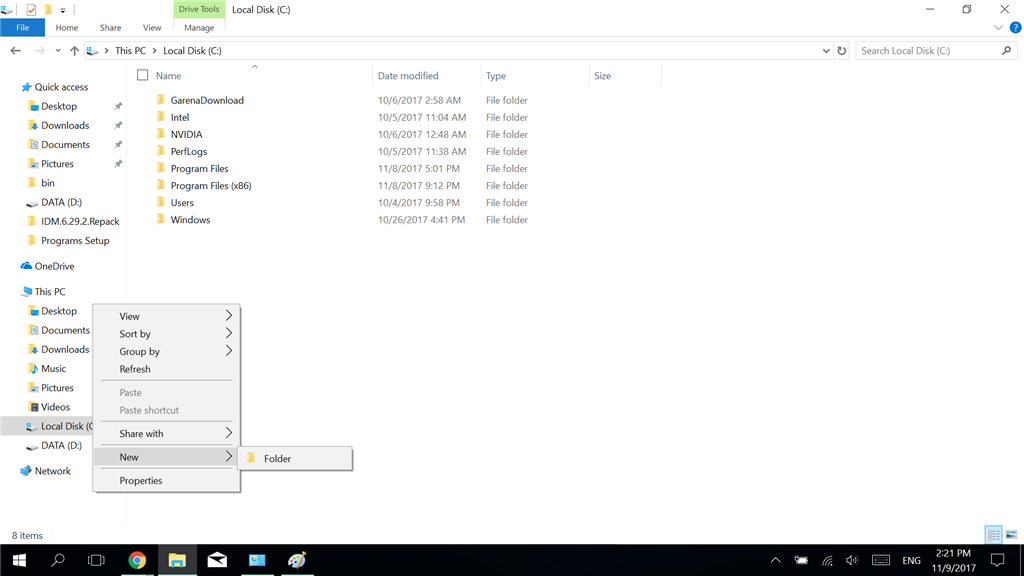The width and height of the screenshot is (1024, 576).
Task: Click Quick access in navigation pane
Action: [61, 87]
